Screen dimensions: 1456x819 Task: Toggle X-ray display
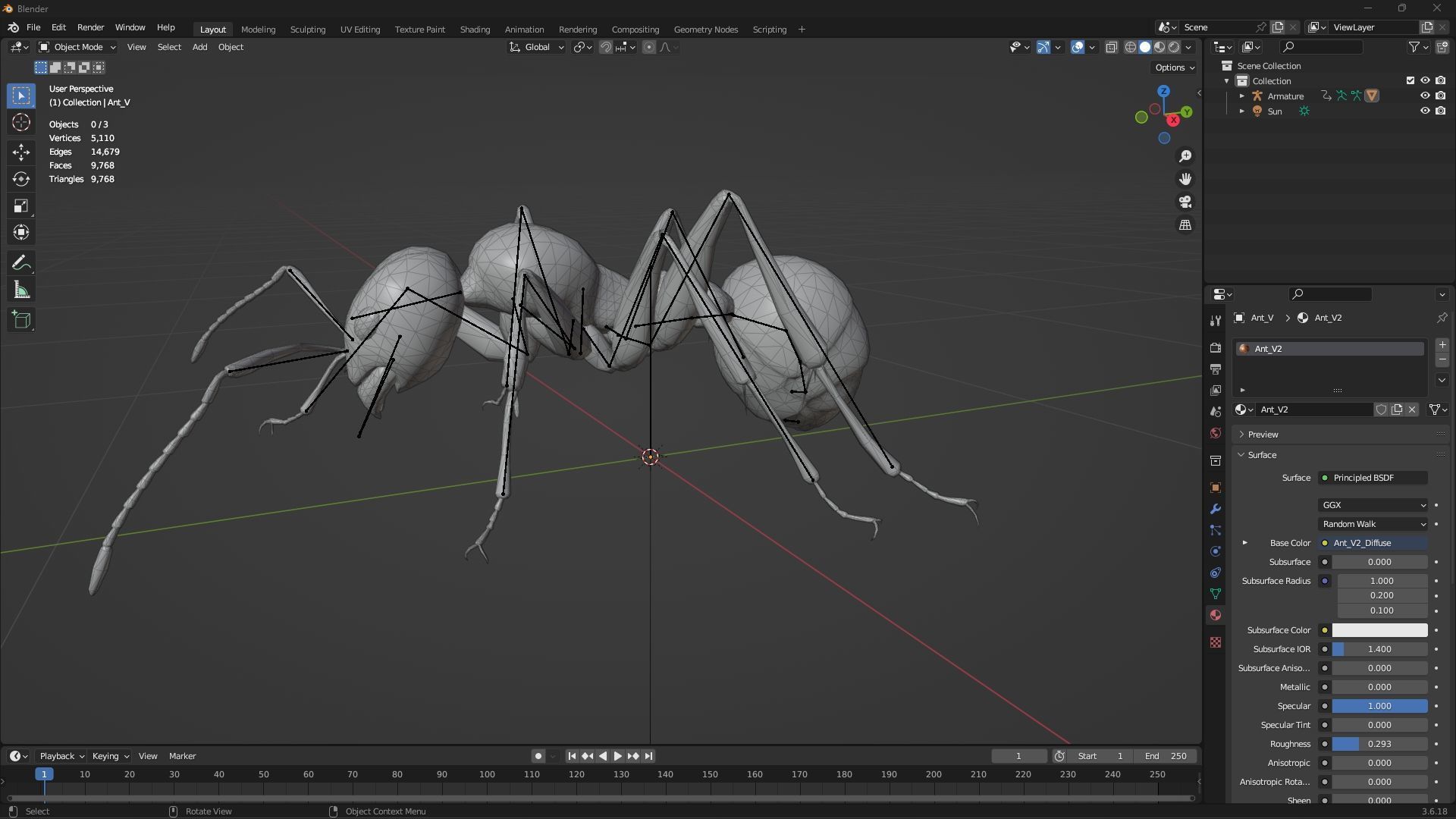click(x=1111, y=47)
